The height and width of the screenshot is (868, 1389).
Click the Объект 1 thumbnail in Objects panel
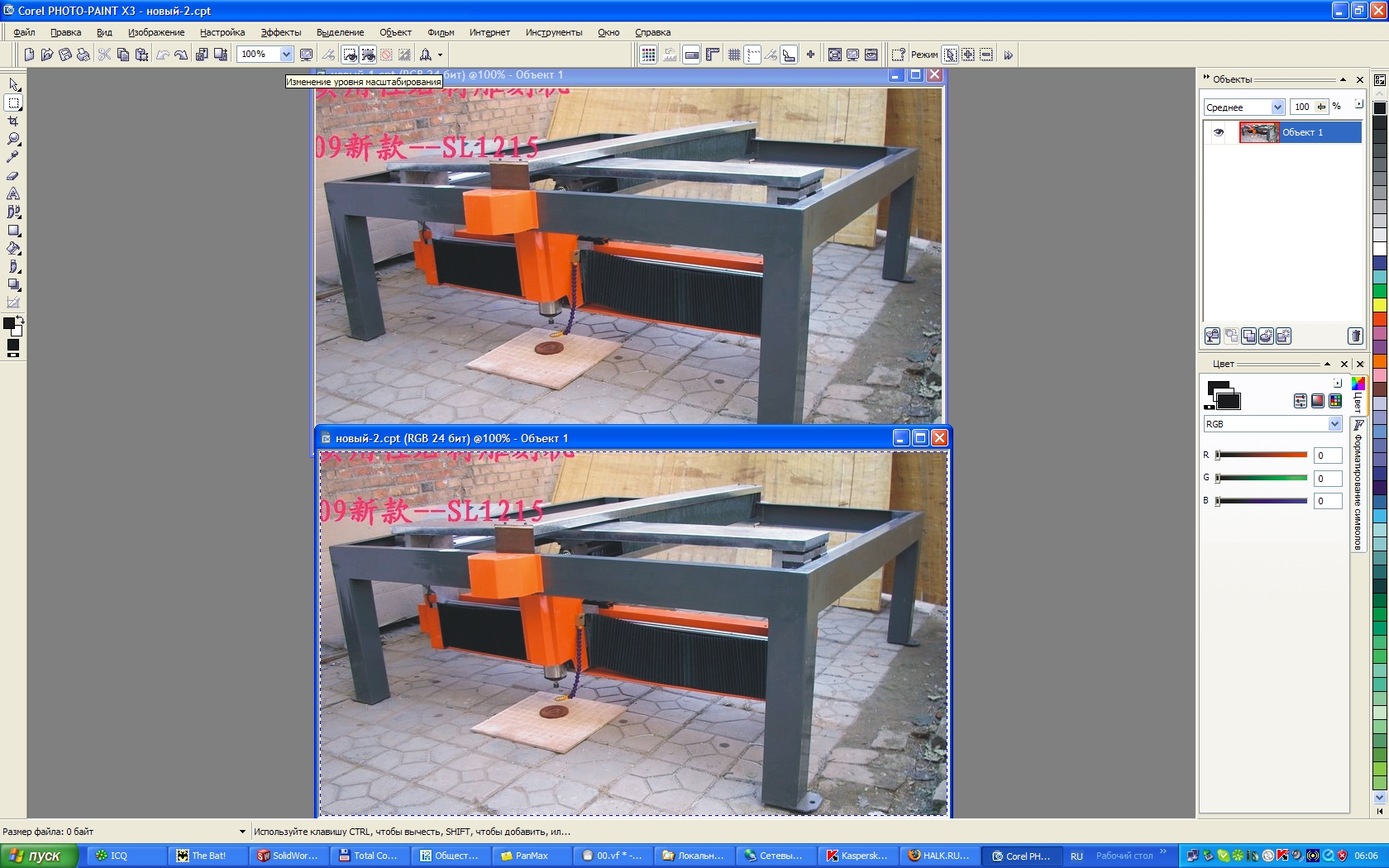coord(1258,132)
